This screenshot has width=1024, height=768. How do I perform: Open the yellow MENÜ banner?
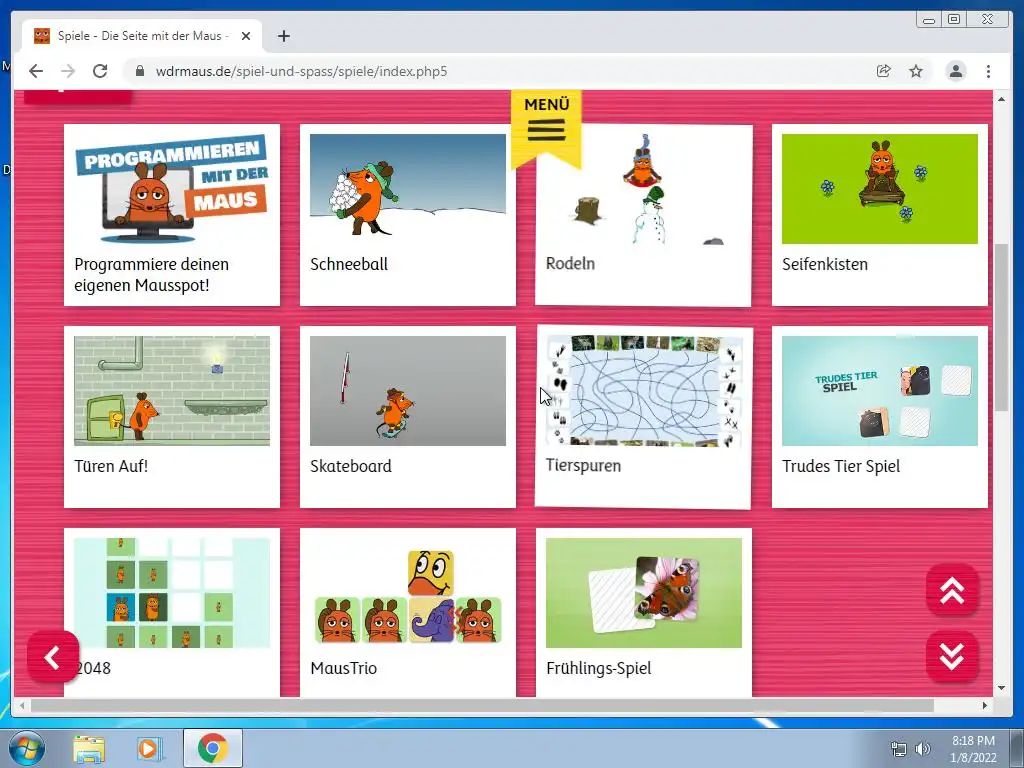pyautogui.click(x=546, y=127)
